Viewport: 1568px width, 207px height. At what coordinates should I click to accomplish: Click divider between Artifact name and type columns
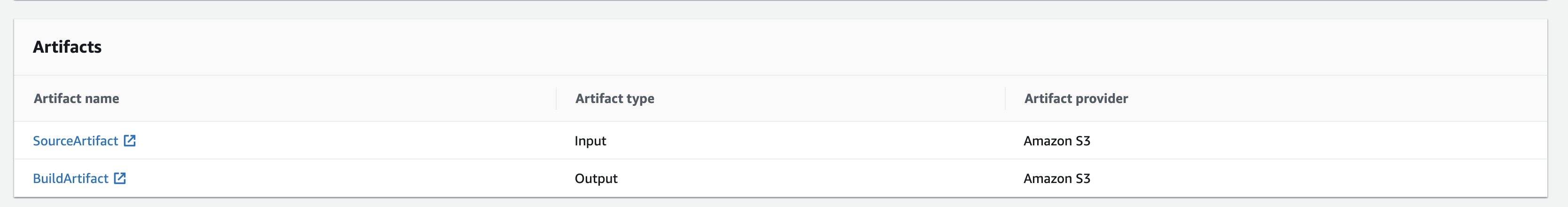click(556, 99)
